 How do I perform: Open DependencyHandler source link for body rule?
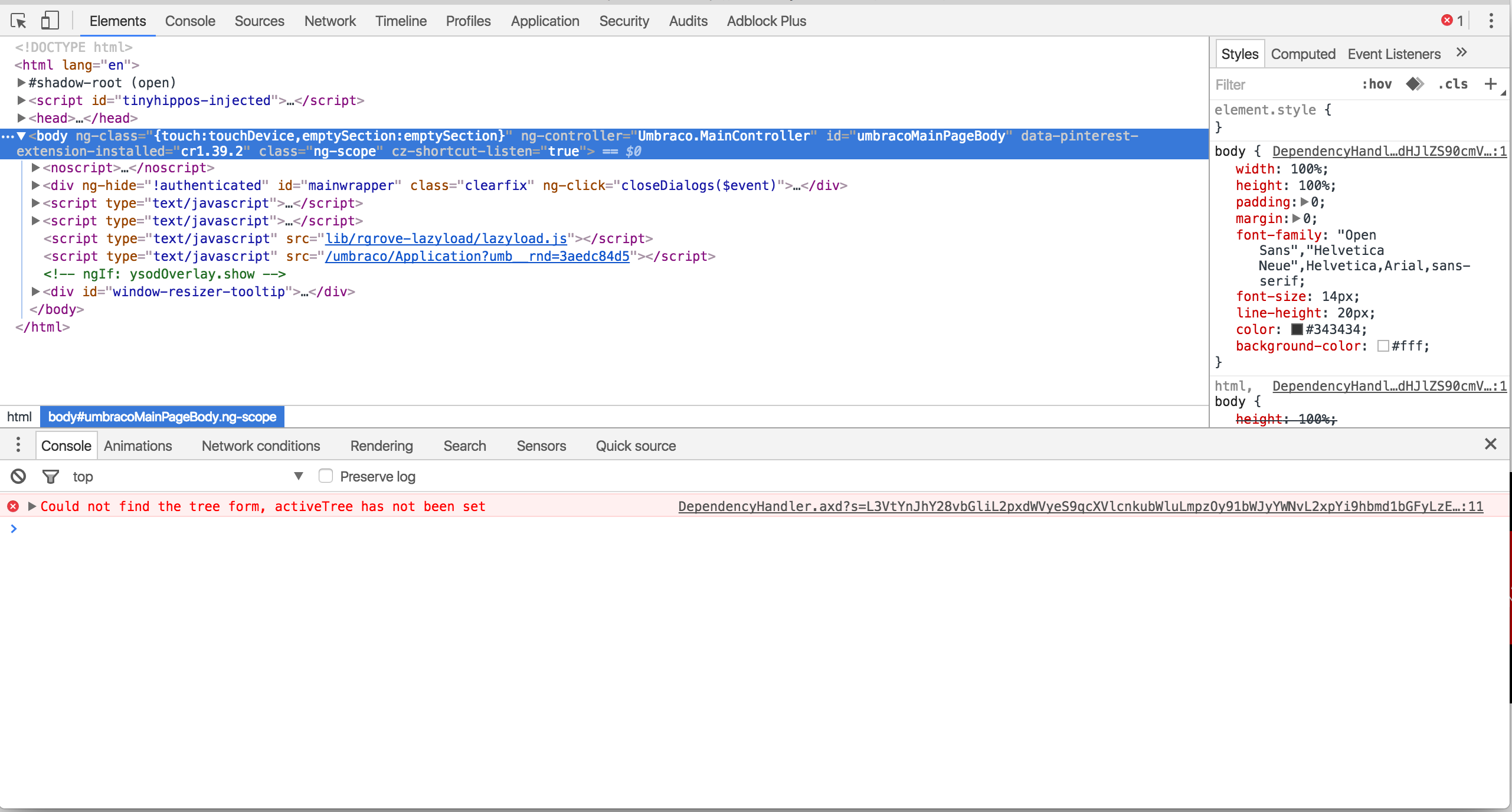click(1389, 151)
